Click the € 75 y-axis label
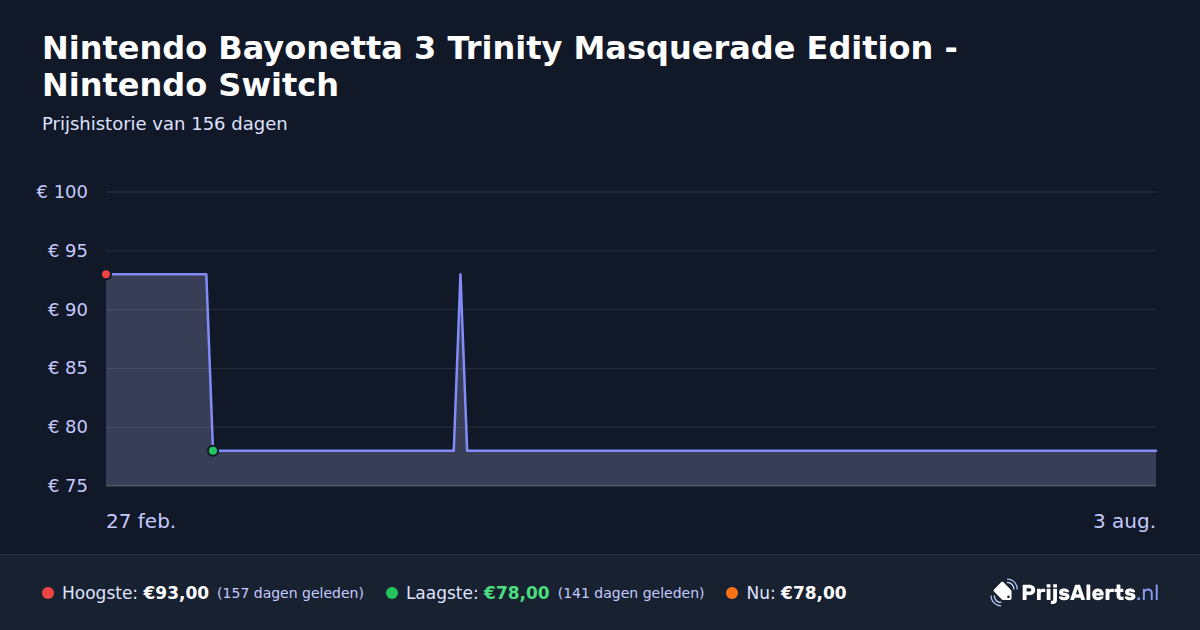The image size is (1200, 630). [x=68, y=486]
